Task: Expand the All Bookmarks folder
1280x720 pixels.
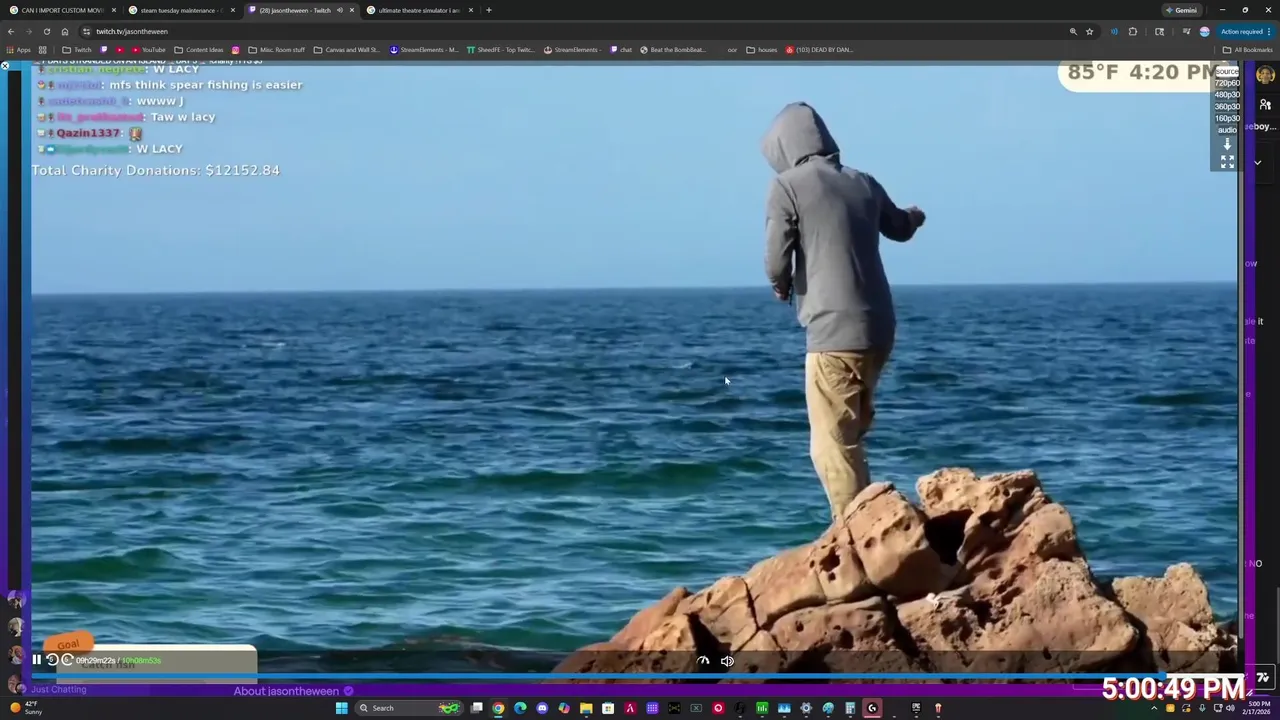Action: [1248, 50]
